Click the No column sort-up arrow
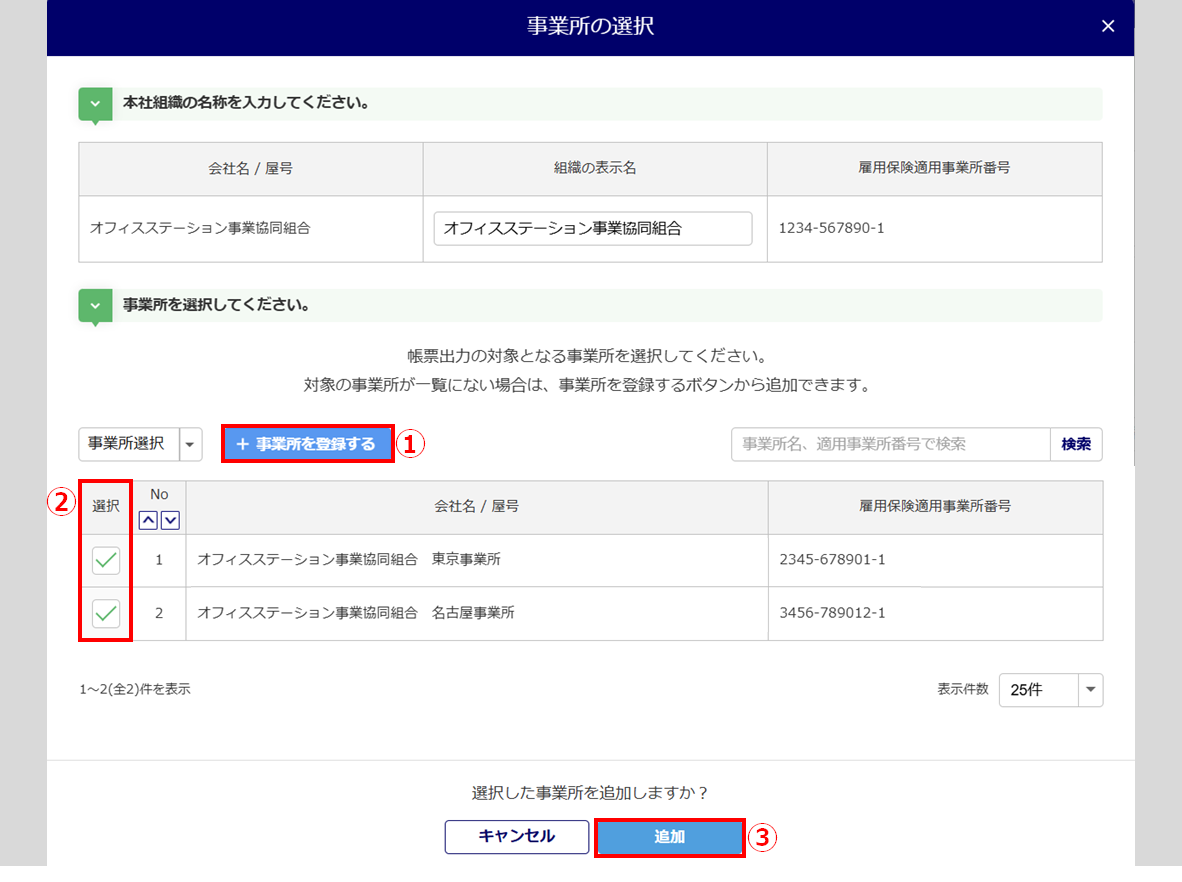The width and height of the screenshot is (1182, 882). tap(148, 519)
